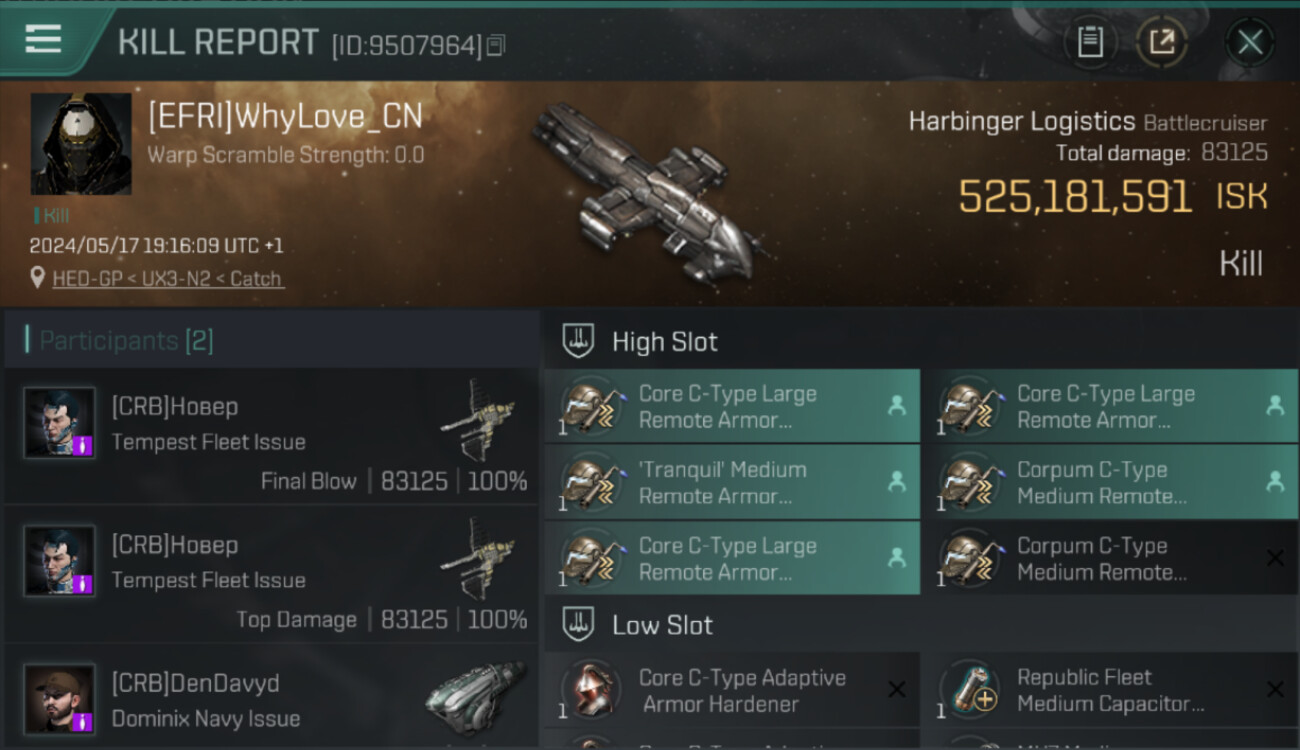Share the kill report externally

[x=1161, y=42]
